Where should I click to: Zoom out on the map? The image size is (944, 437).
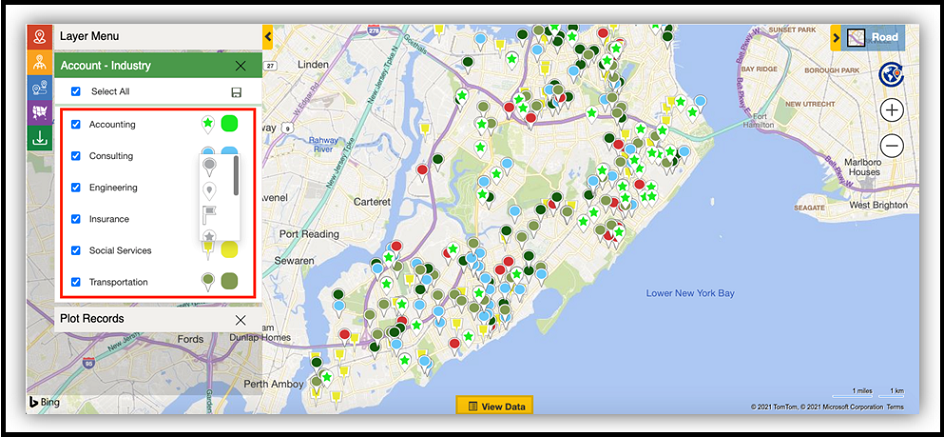[x=892, y=146]
